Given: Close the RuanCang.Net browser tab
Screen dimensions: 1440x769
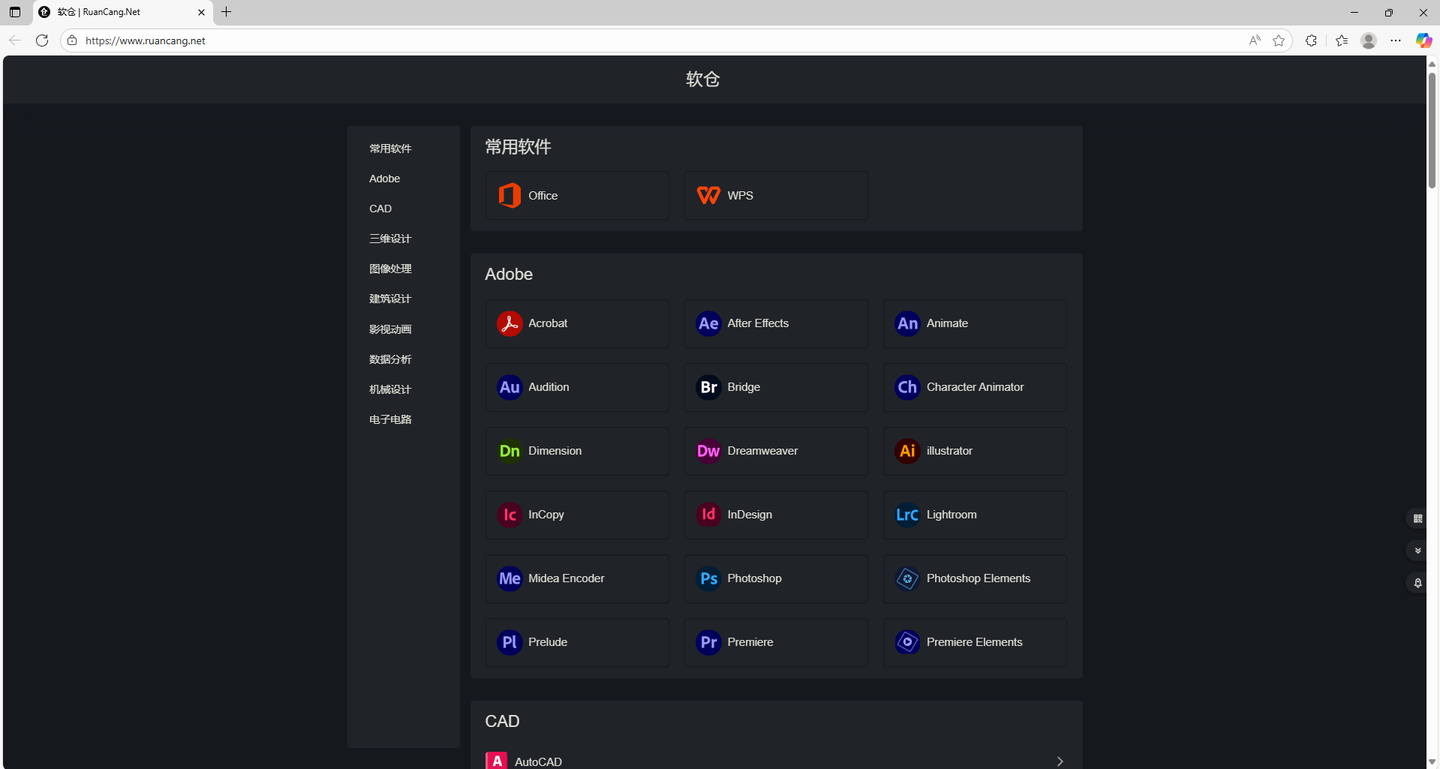Looking at the screenshot, I should [201, 12].
